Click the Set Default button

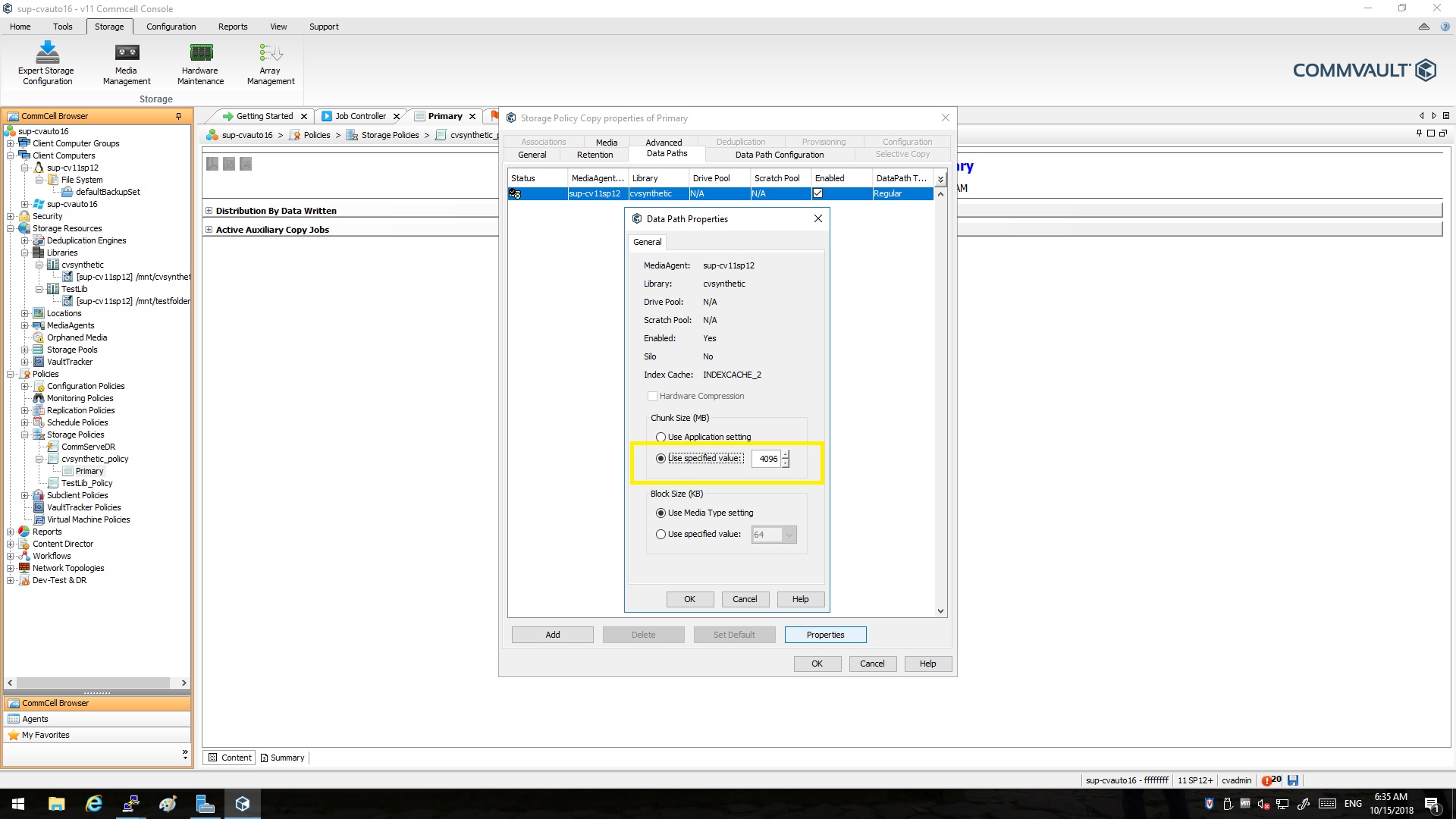coord(733,634)
